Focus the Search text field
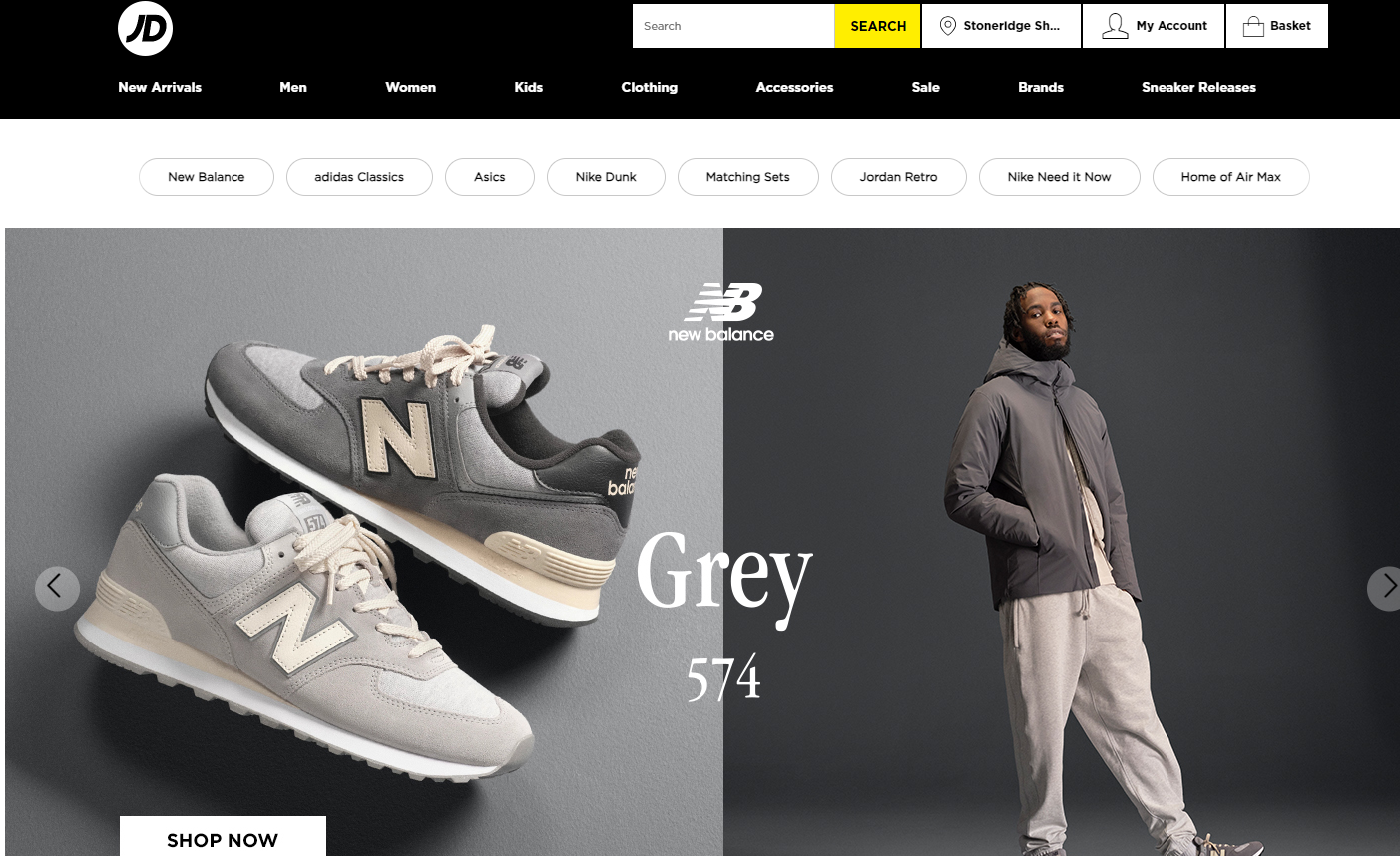 click(733, 26)
